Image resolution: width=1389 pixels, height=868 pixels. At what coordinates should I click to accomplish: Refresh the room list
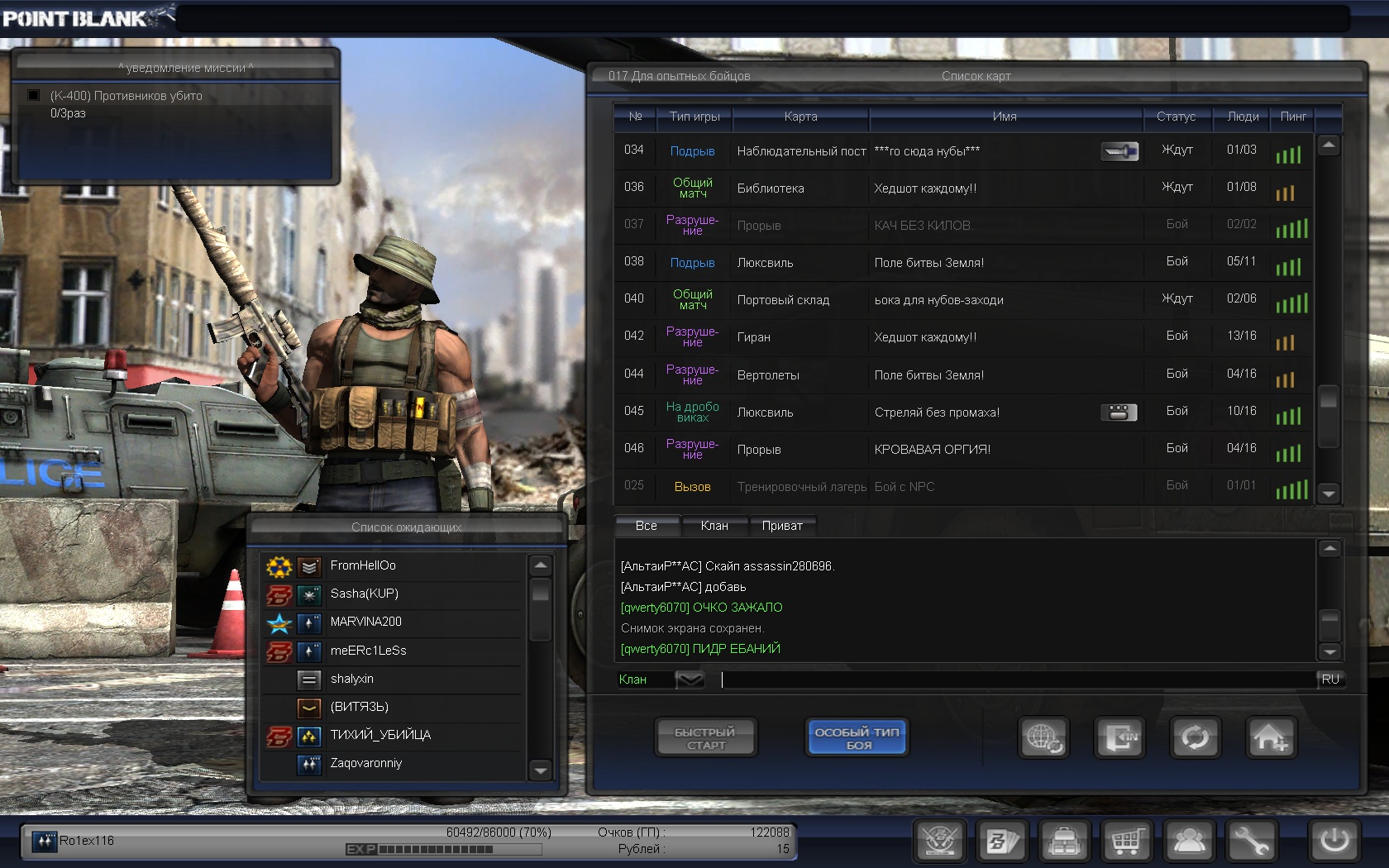click(1195, 737)
